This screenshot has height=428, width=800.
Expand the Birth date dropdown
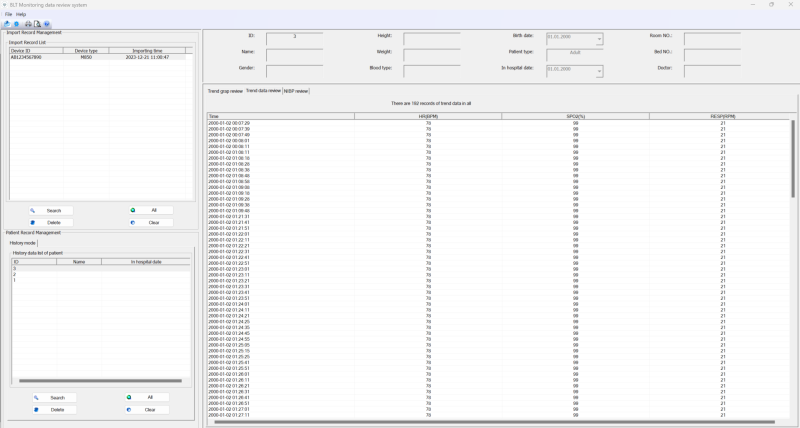point(599,41)
